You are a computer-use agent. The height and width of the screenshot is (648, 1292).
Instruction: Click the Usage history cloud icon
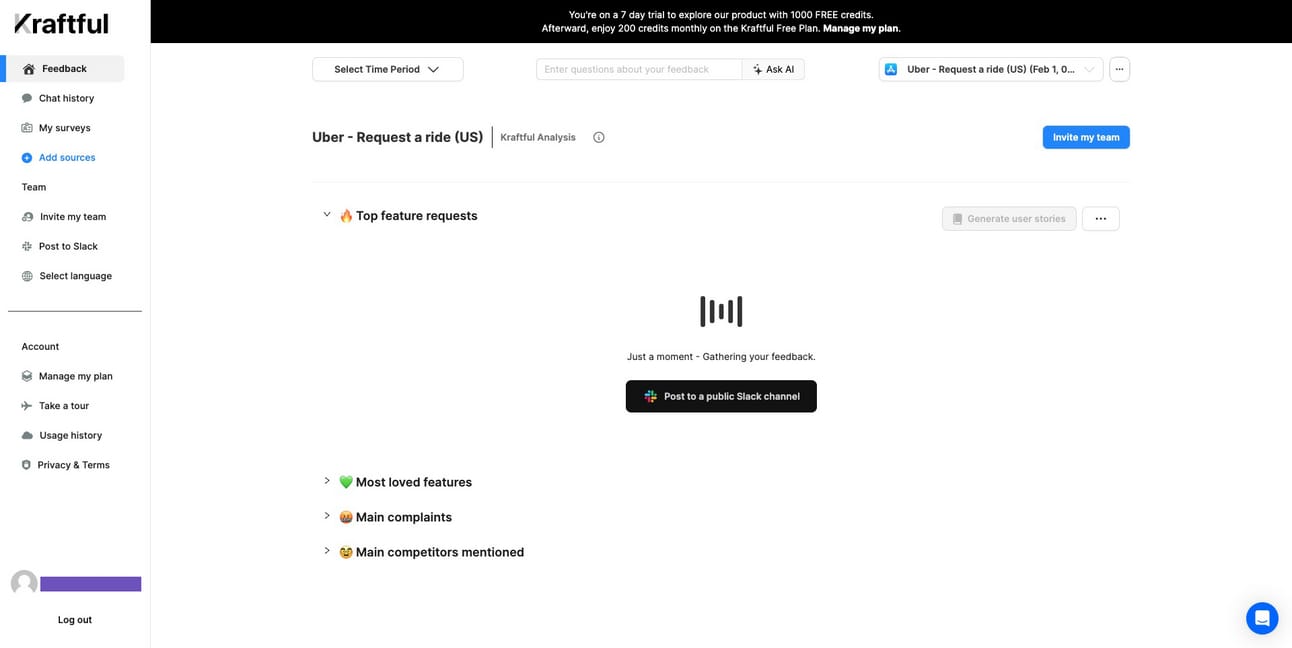point(27,436)
